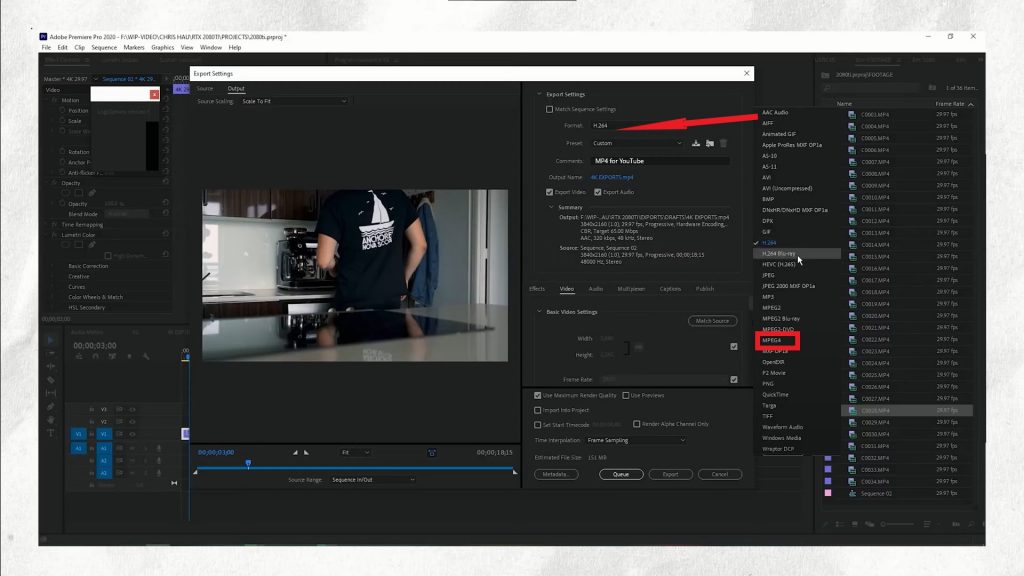Image resolution: width=1024 pixels, height=576 pixels.
Task: Click the Import Preset folder icon
Action: (710, 143)
